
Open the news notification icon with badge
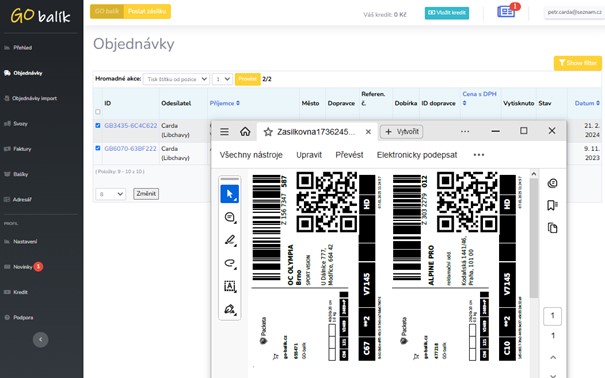pos(506,12)
